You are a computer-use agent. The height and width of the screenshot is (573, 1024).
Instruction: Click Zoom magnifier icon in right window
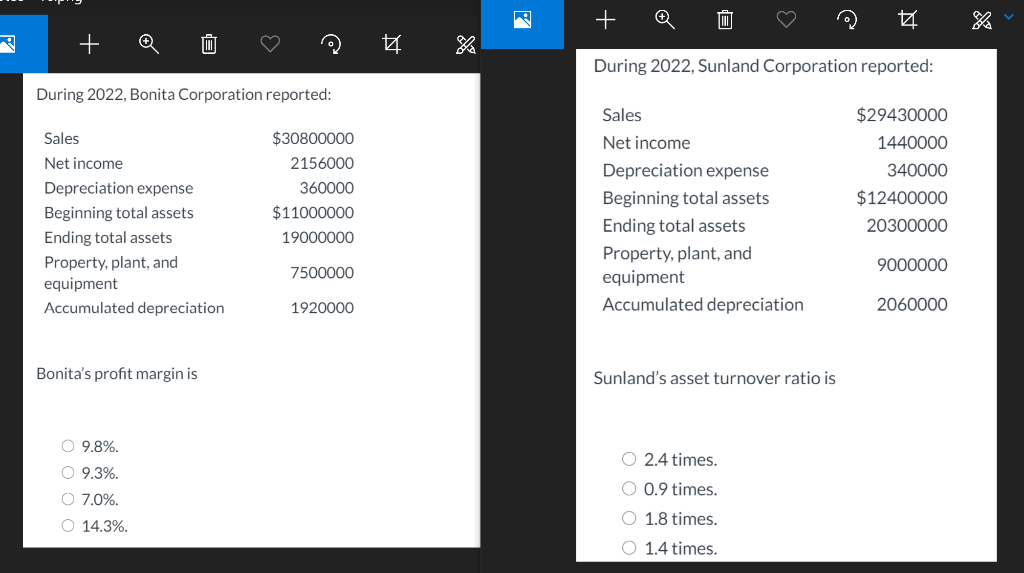[x=665, y=20]
